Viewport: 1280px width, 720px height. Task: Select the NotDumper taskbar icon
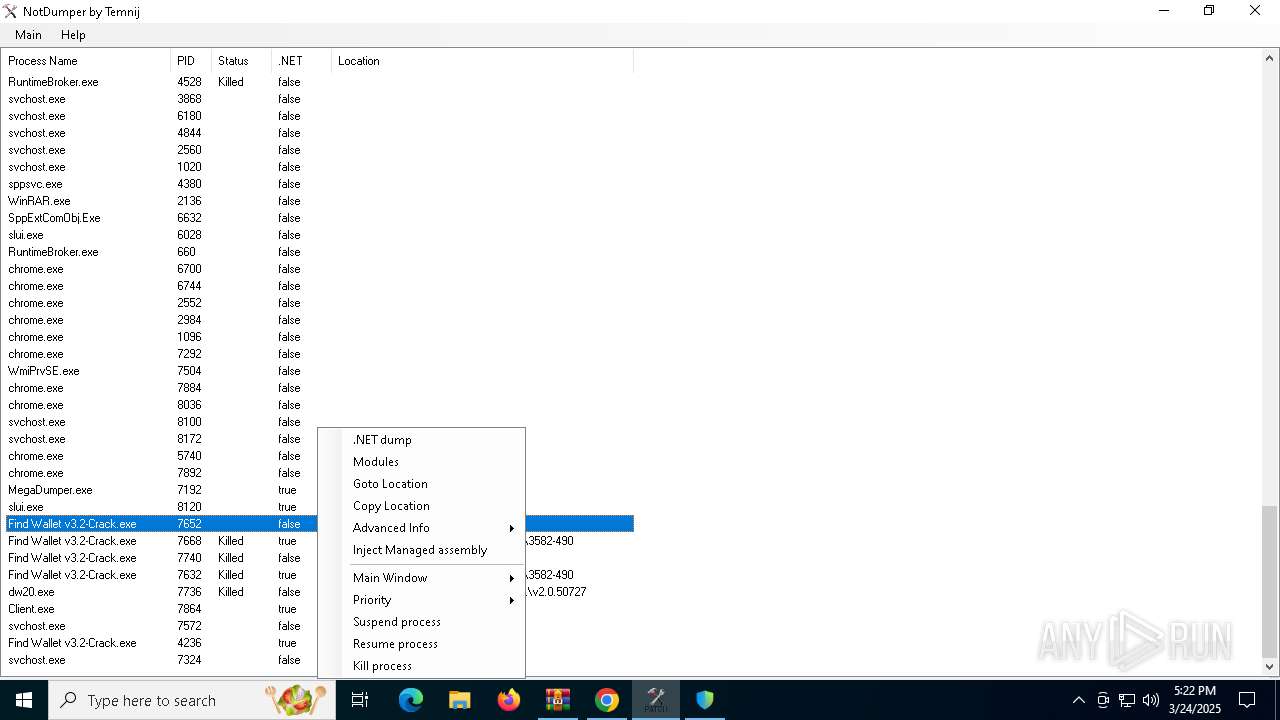(x=656, y=700)
